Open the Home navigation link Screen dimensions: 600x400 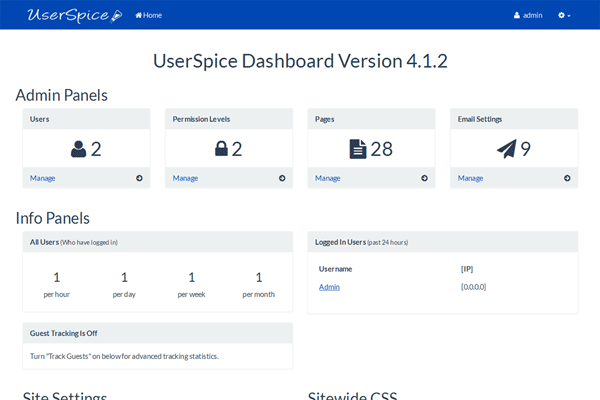coord(148,15)
